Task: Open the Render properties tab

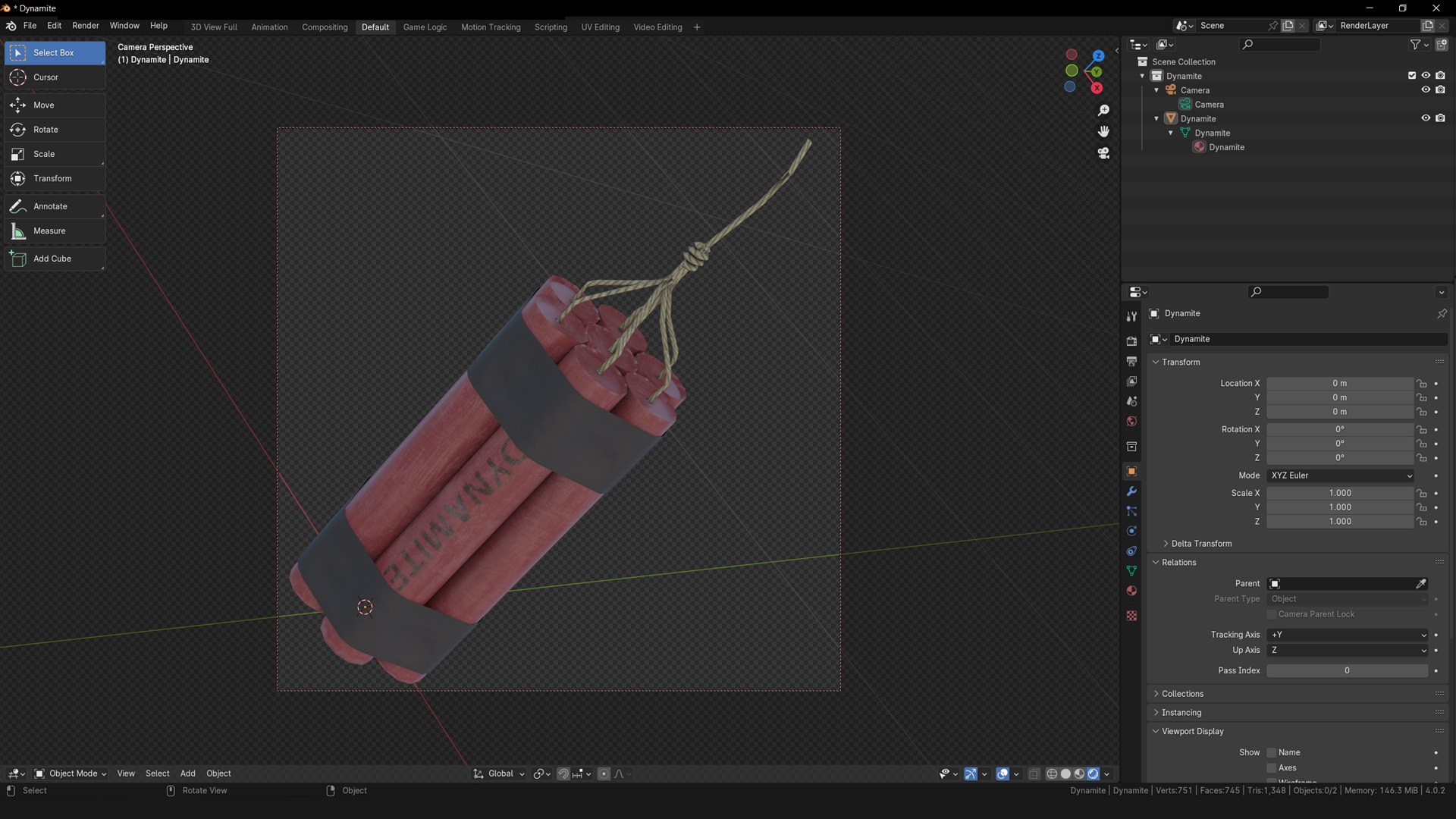Action: [x=1131, y=341]
